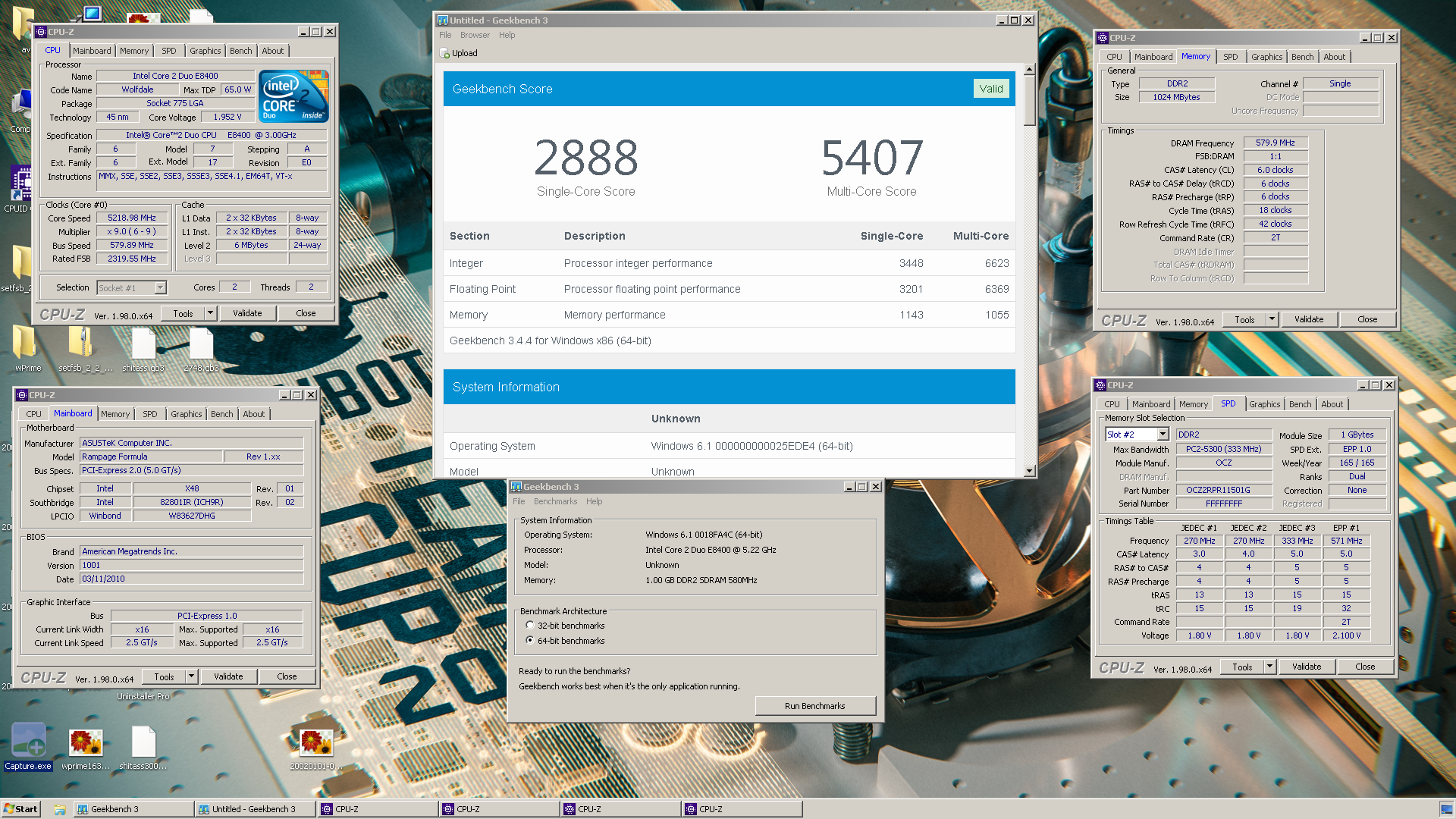The height and width of the screenshot is (819, 1456).
Task: Open About tab in Memory window
Action: [x=1335, y=57]
